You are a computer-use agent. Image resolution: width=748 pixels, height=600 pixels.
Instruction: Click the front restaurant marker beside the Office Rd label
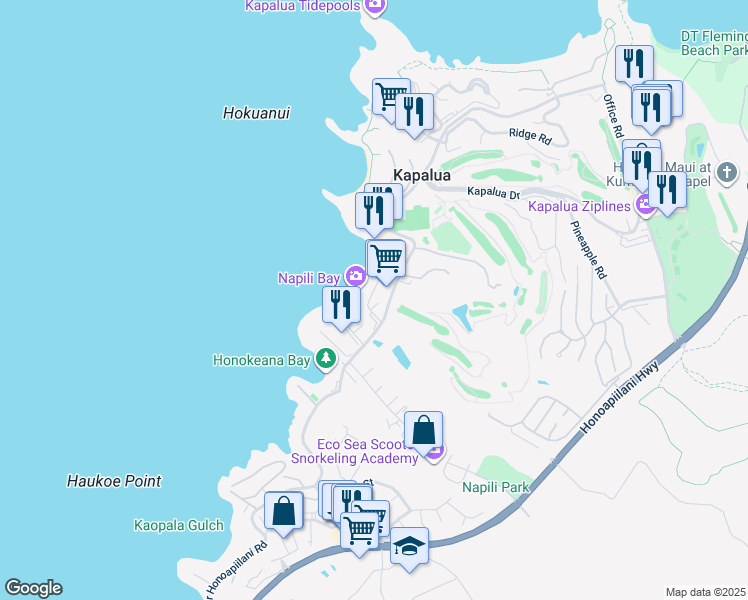tap(651, 107)
